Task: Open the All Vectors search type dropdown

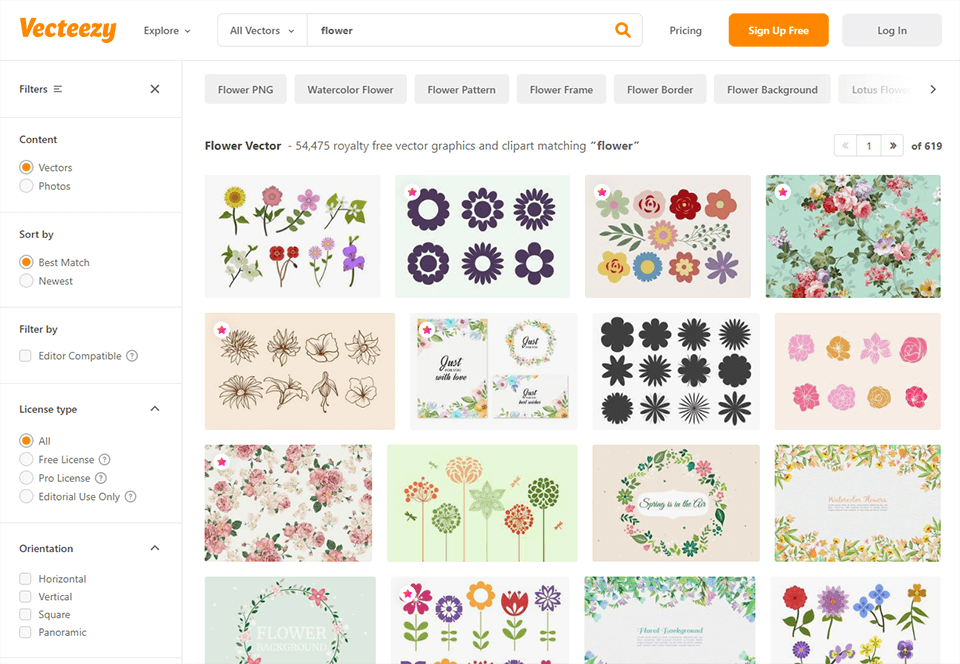Action: (262, 31)
